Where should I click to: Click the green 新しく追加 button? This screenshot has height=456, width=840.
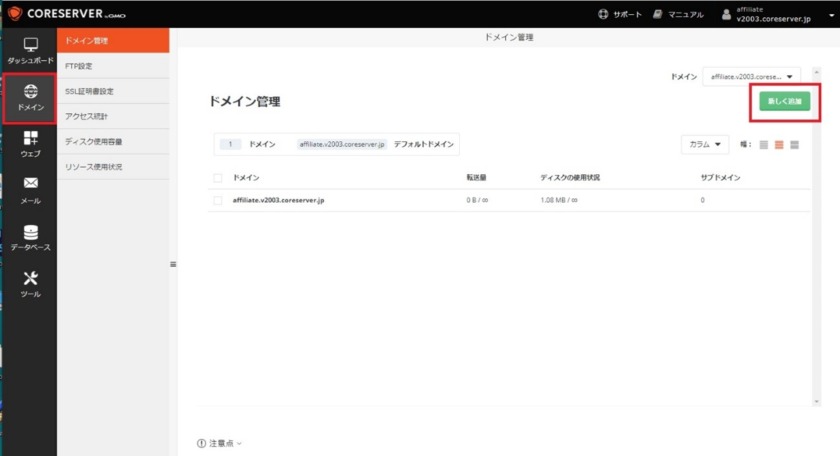pos(784,101)
